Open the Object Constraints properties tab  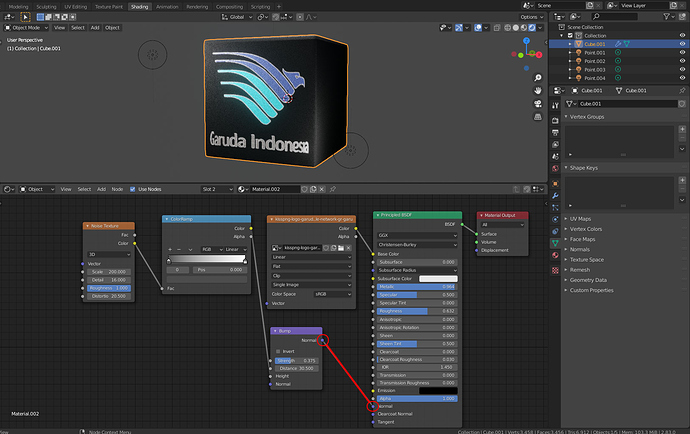pos(555,231)
